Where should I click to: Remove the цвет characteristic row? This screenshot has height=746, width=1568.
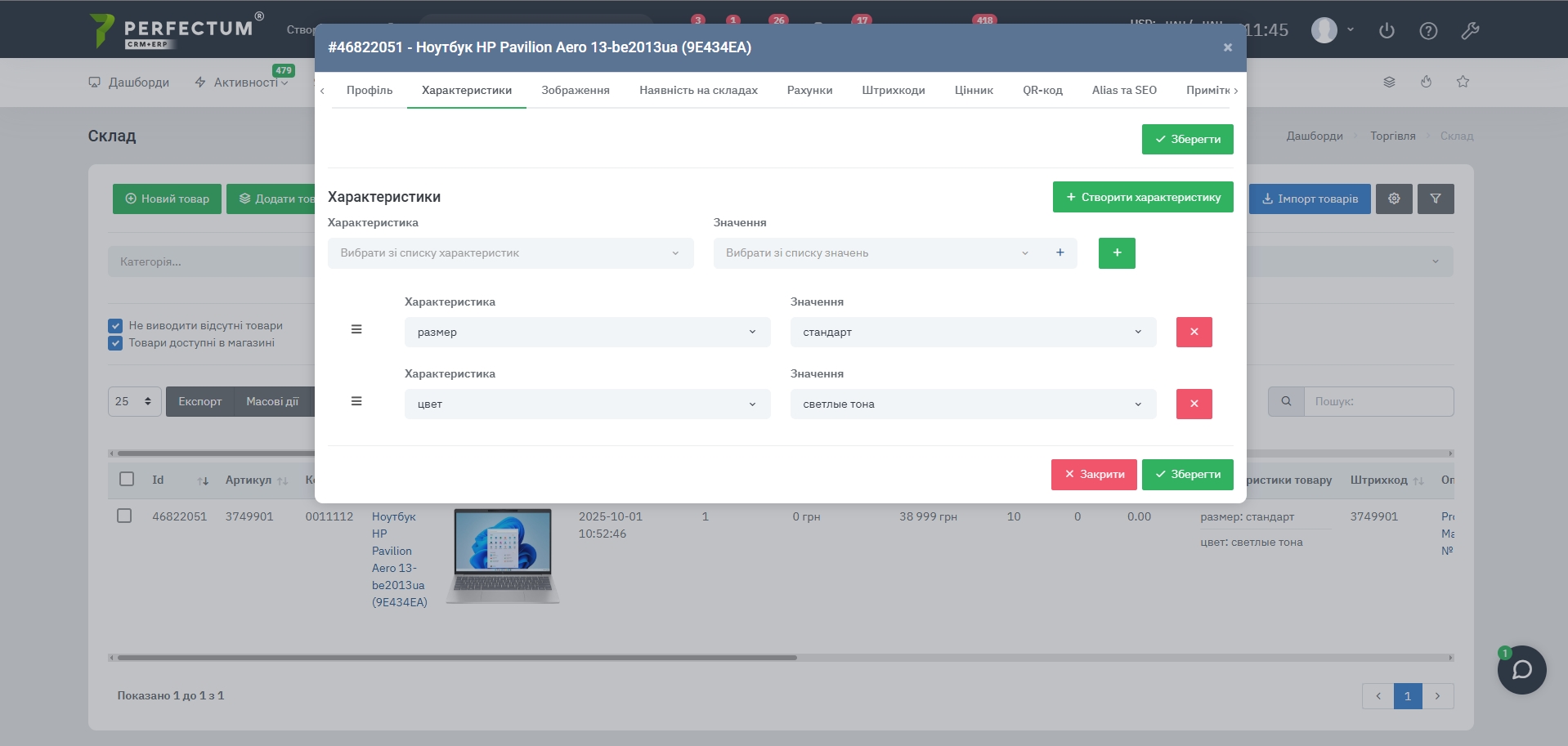click(1194, 404)
